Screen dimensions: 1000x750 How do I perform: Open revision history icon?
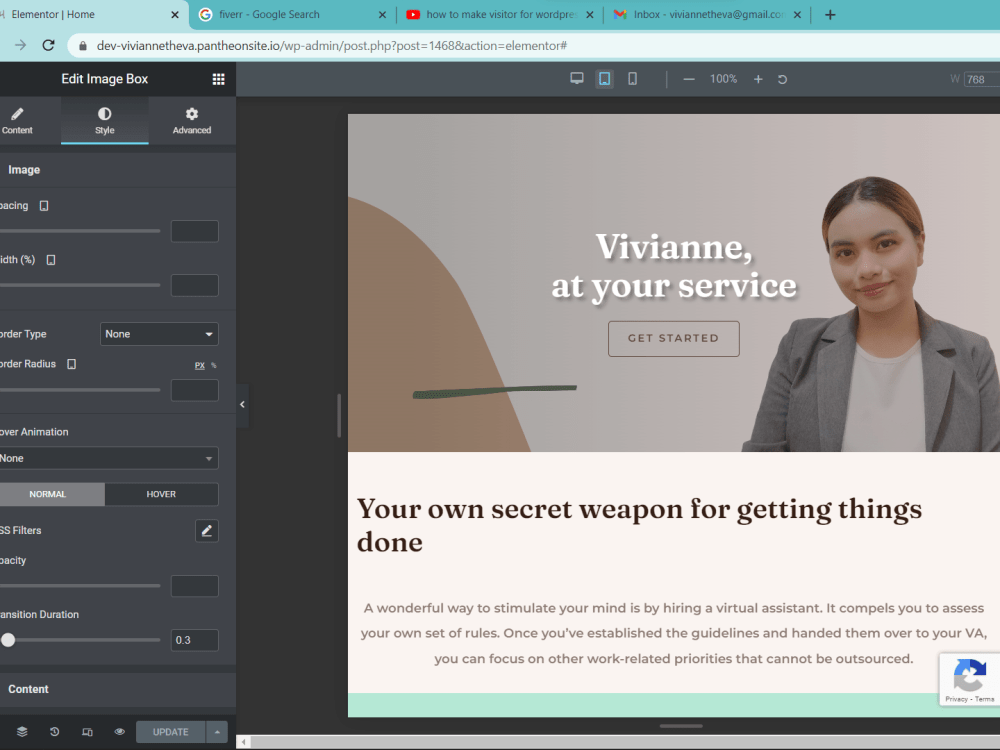point(55,732)
